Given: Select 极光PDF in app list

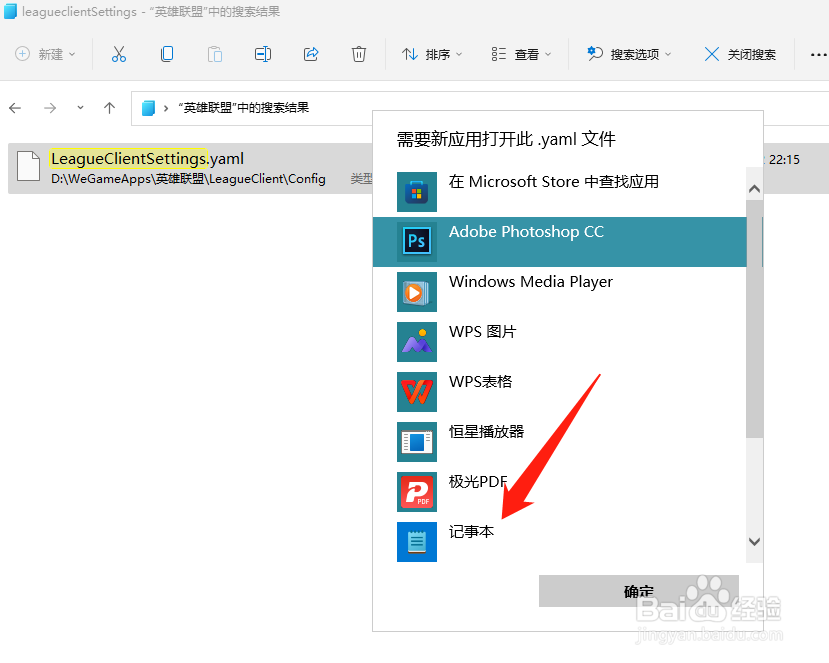Looking at the screenshot, I should 559,491.
